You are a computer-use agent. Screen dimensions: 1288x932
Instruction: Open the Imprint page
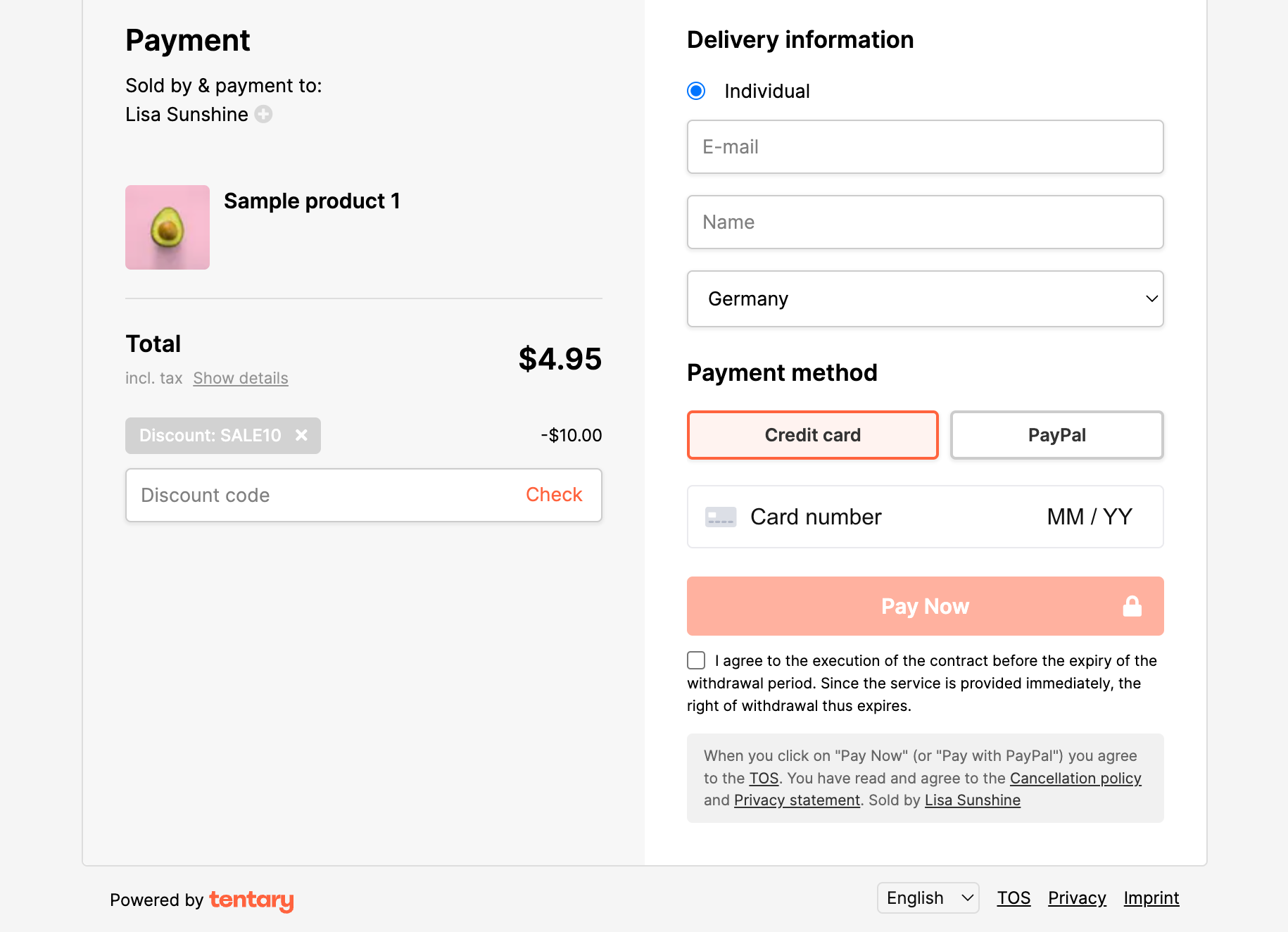[1151, 898]
